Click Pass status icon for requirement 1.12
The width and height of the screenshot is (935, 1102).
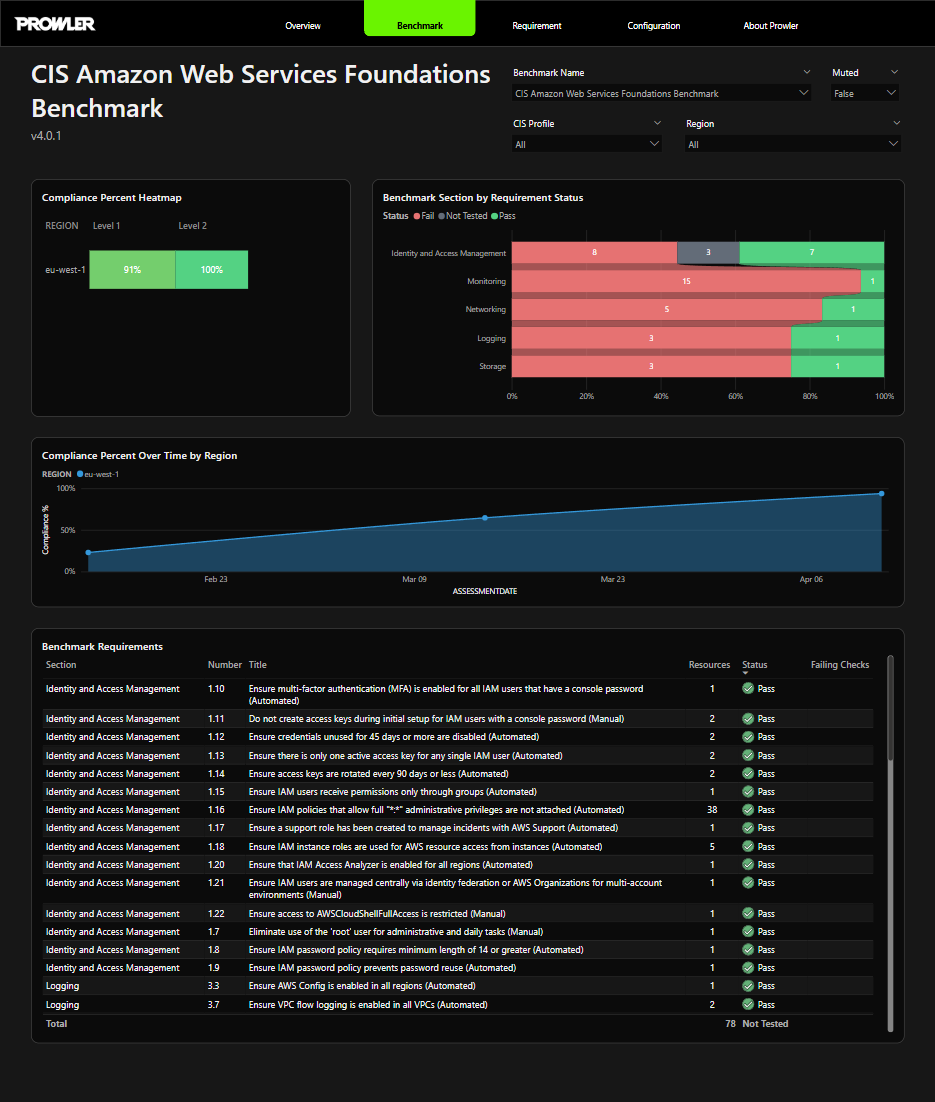[748, 737]
